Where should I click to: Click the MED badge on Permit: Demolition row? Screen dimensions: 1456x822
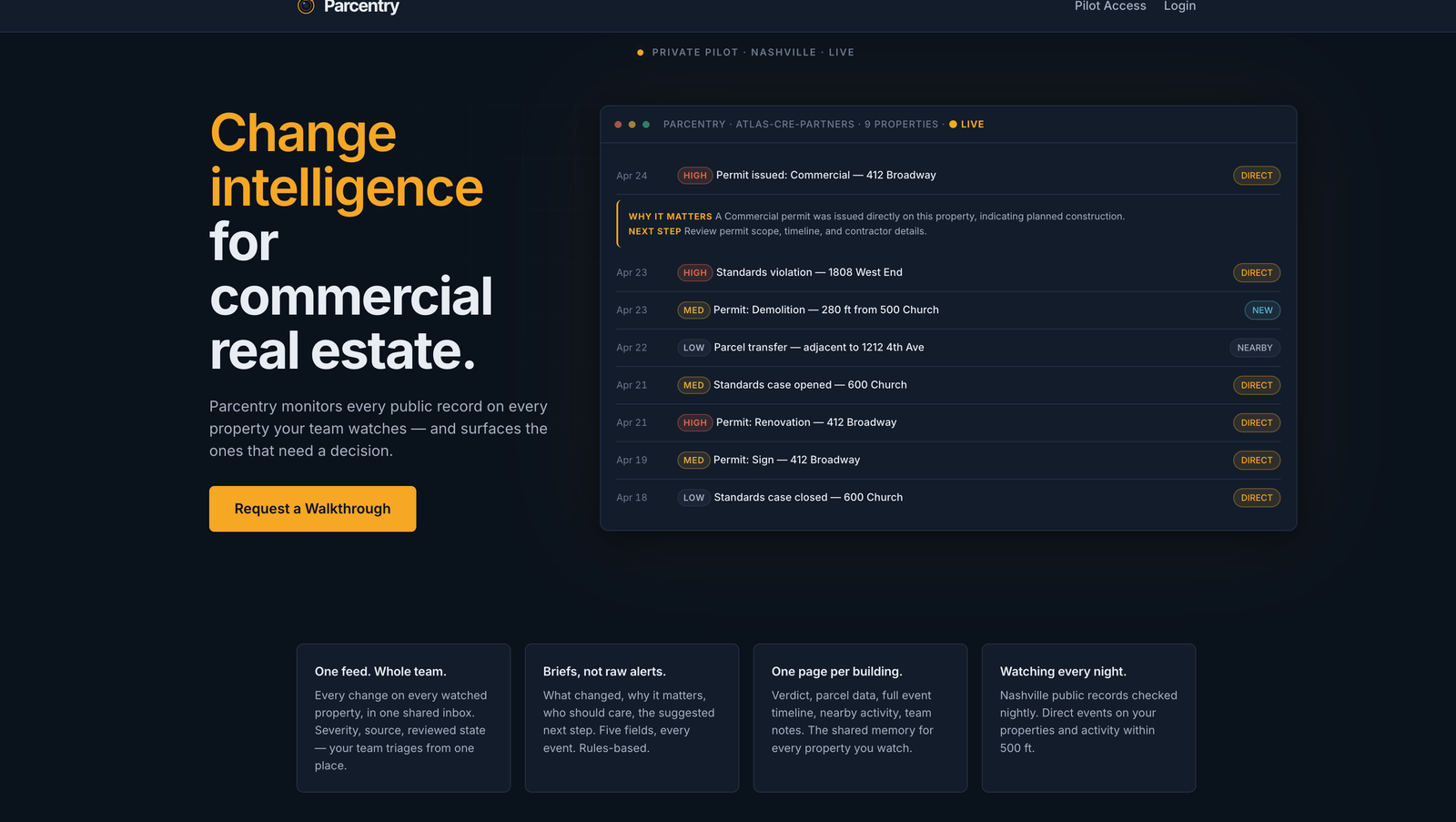(x=693, y=310)
